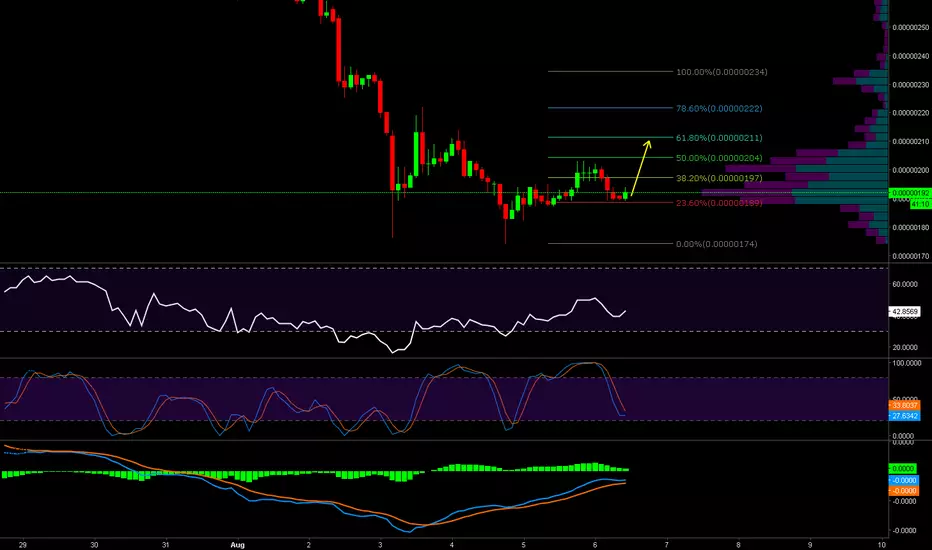Click price axis label 0.00000180
Viewport: 932px width, 550px height.
coord(911,228)
